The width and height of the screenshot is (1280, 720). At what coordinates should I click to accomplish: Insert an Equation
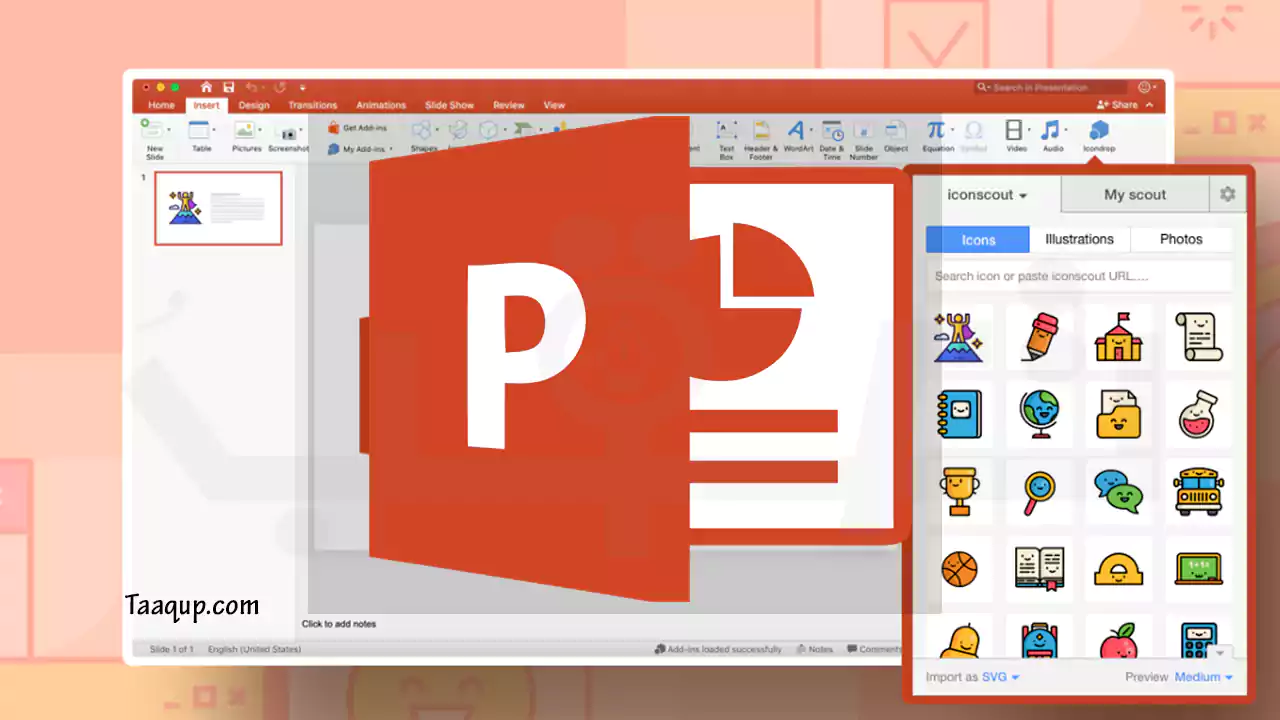938,136
